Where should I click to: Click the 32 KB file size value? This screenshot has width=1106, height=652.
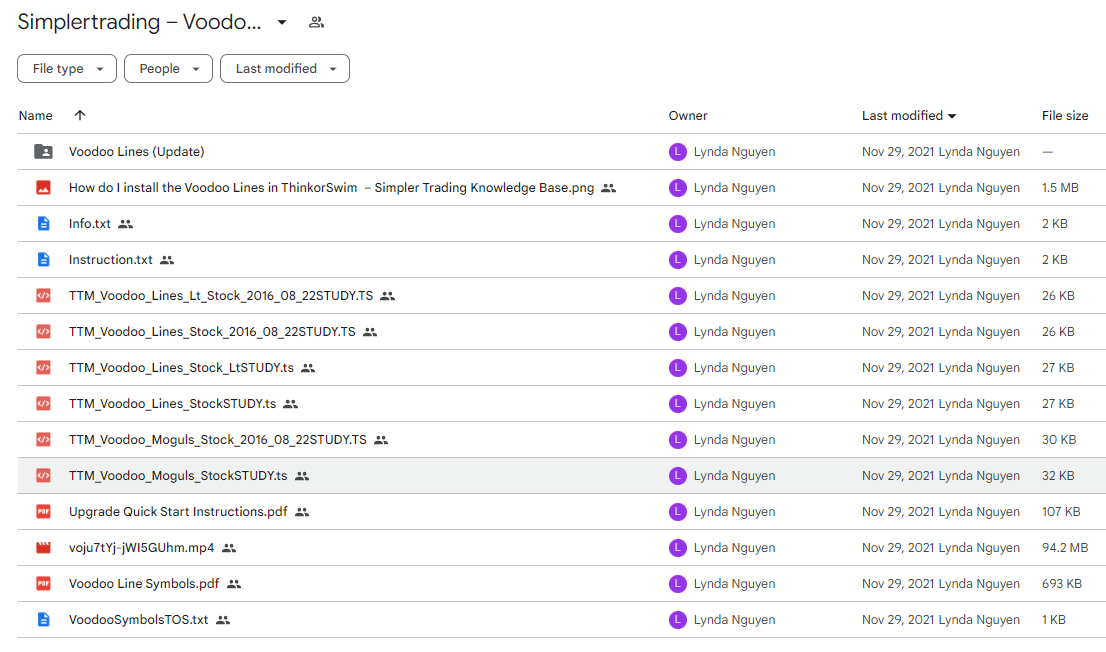[x=1058, y=476]
